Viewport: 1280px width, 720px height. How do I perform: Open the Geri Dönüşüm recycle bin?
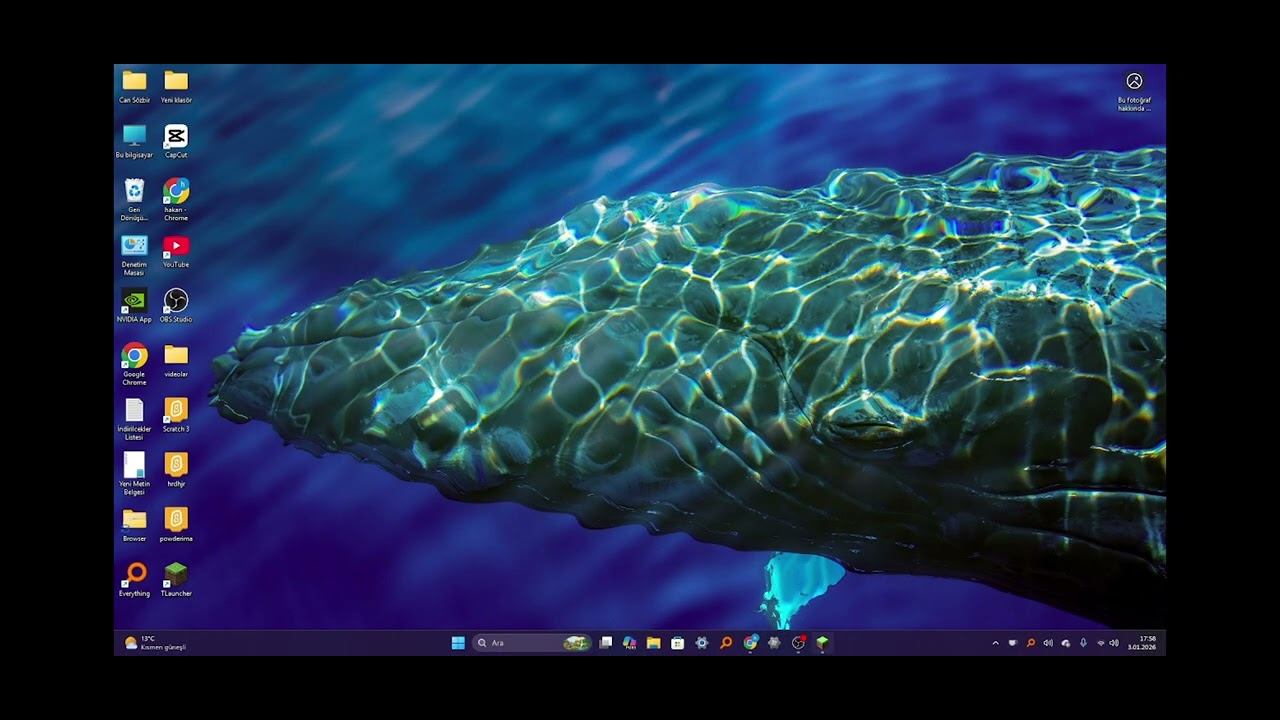(x=134, y=199)
